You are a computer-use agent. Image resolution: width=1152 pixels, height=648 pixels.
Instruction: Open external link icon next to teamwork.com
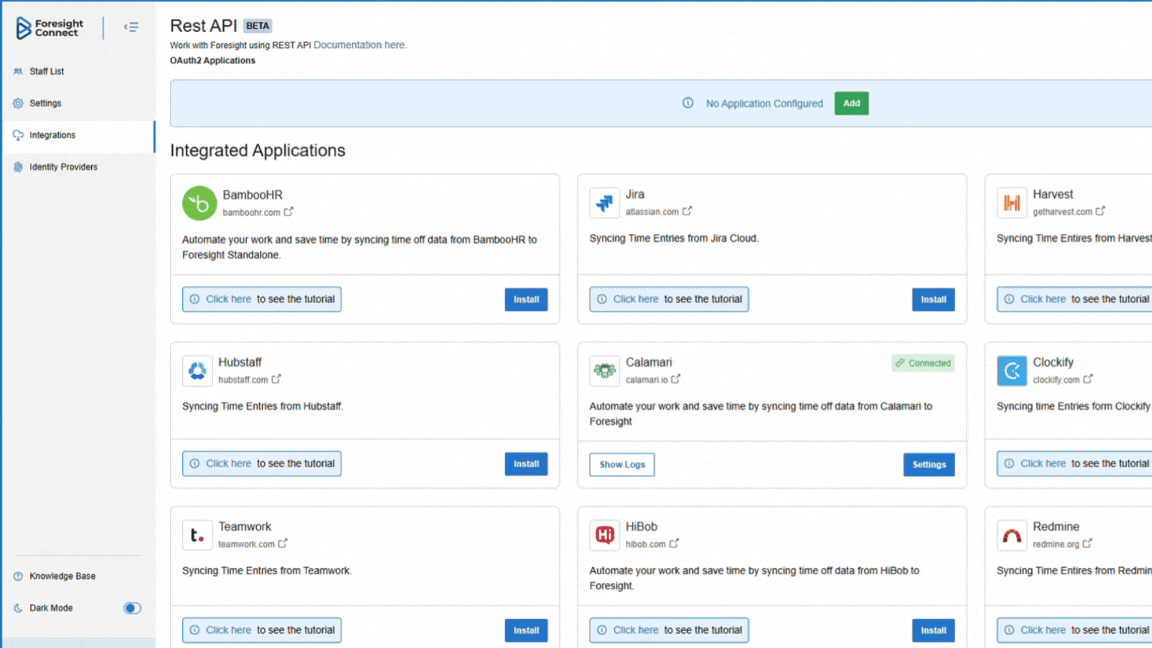pos(283,544)
